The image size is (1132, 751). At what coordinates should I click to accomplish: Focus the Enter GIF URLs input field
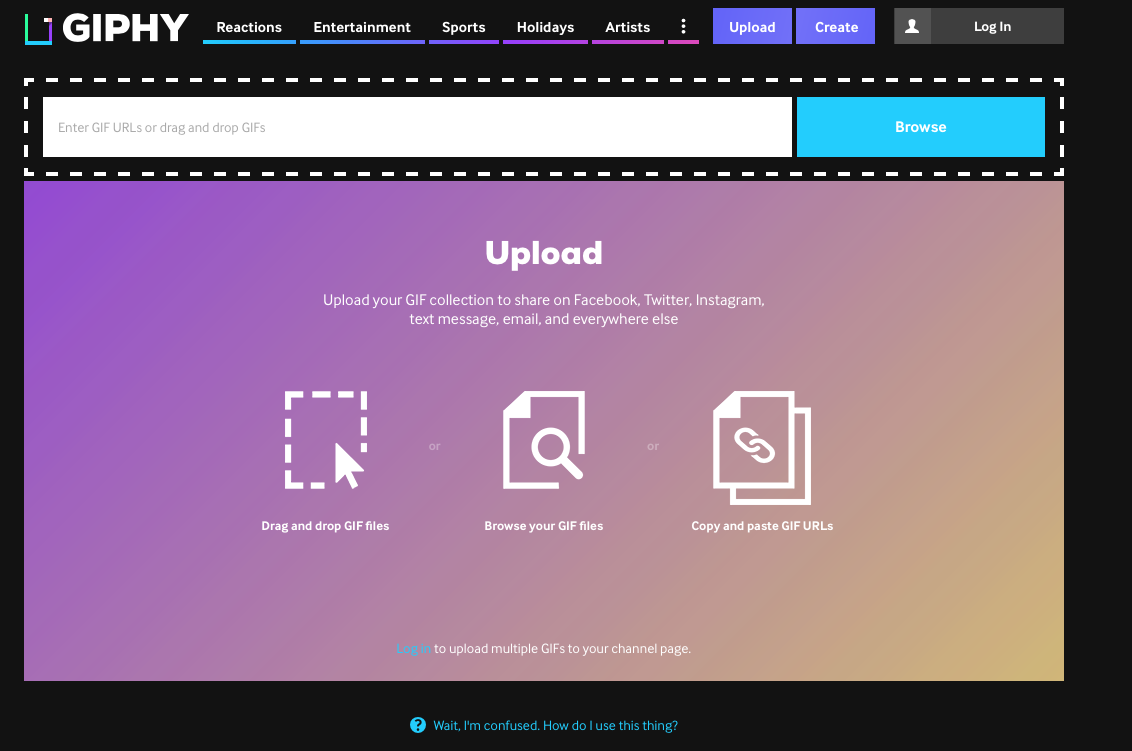click(x=417, y=127)
